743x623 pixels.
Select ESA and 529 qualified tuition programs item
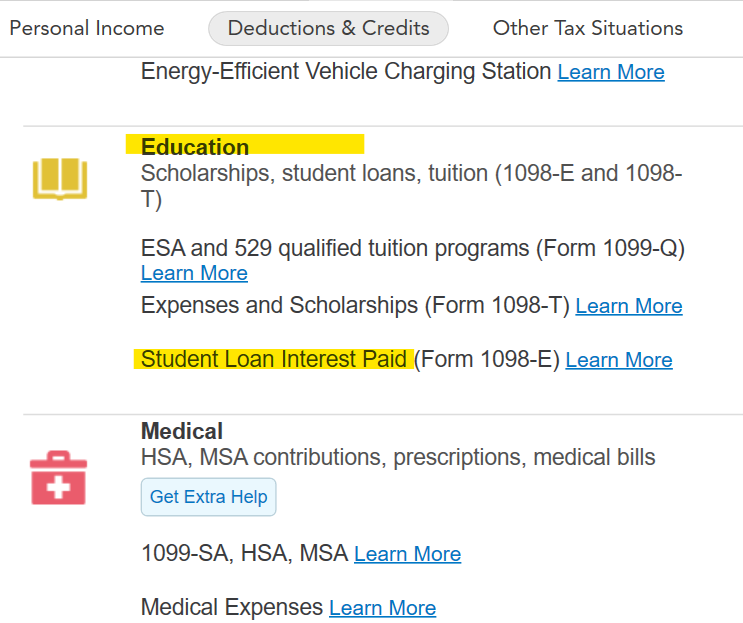413,248
